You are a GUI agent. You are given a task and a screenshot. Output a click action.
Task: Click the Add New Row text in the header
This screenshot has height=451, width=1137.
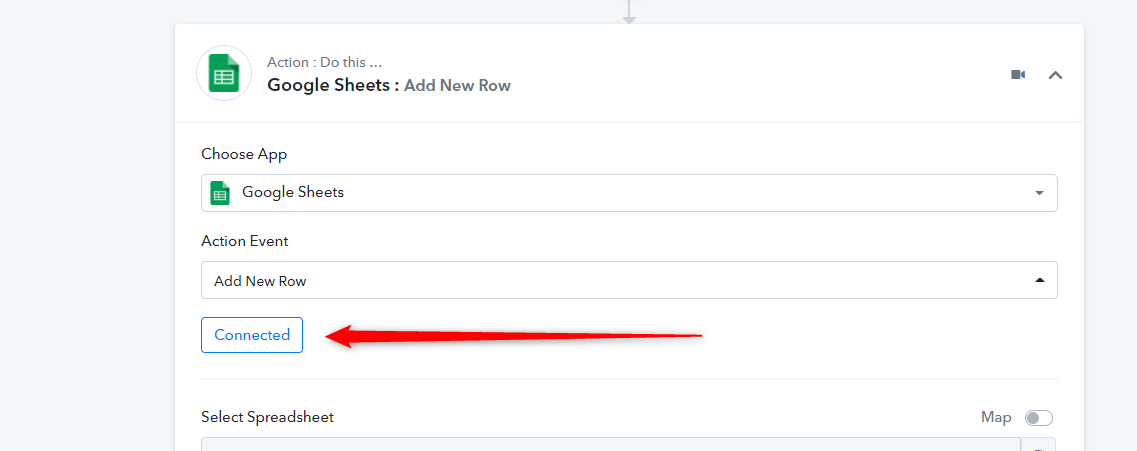pyautogui.click(x=458, y=86)
